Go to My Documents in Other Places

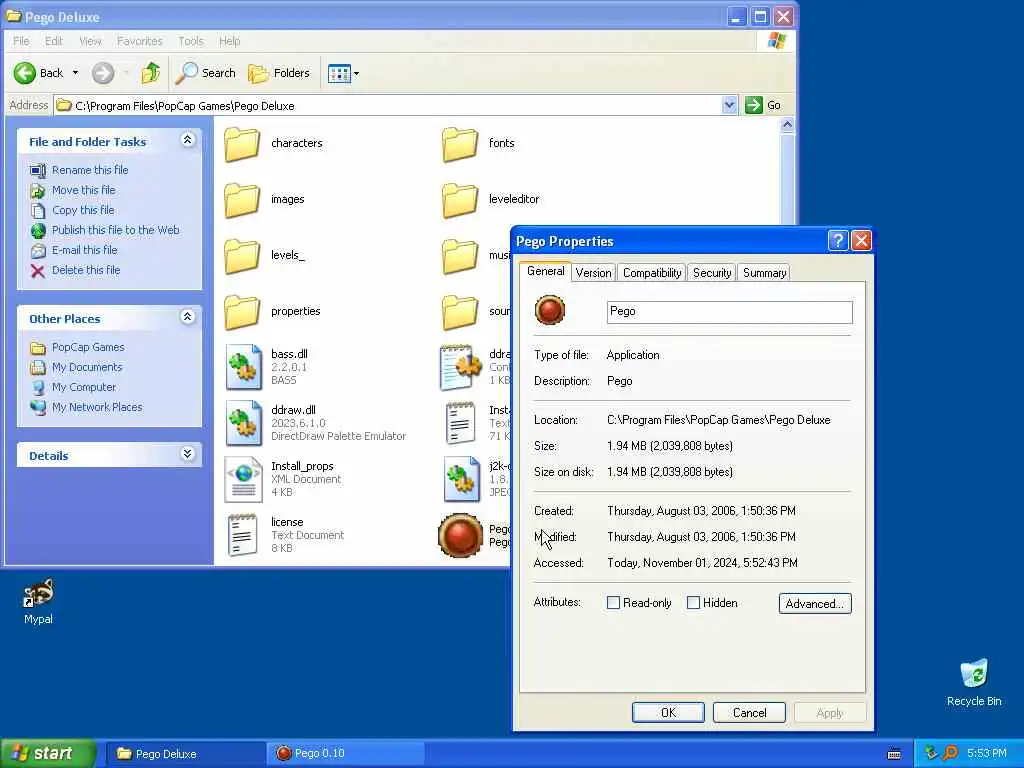87,367
